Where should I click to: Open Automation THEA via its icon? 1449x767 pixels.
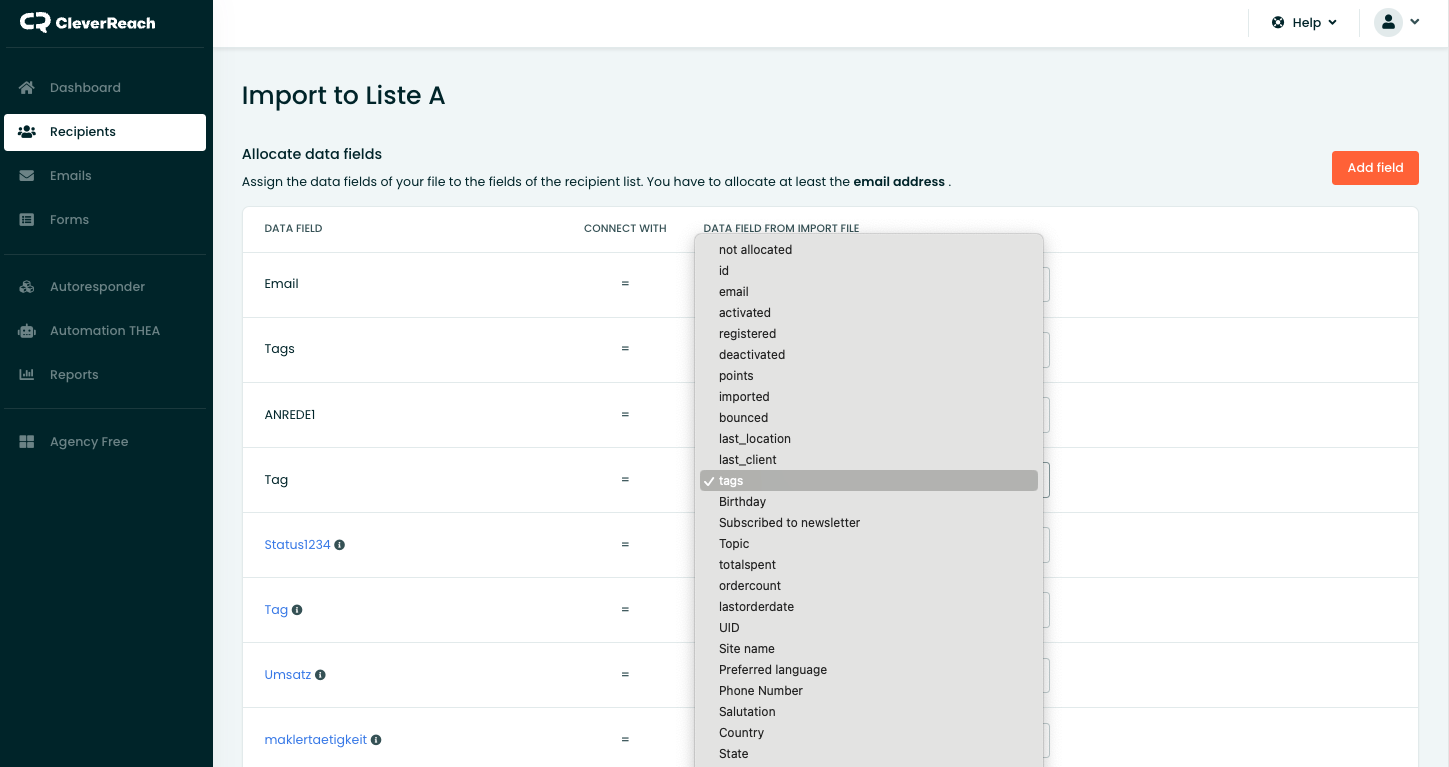(26, 330)
